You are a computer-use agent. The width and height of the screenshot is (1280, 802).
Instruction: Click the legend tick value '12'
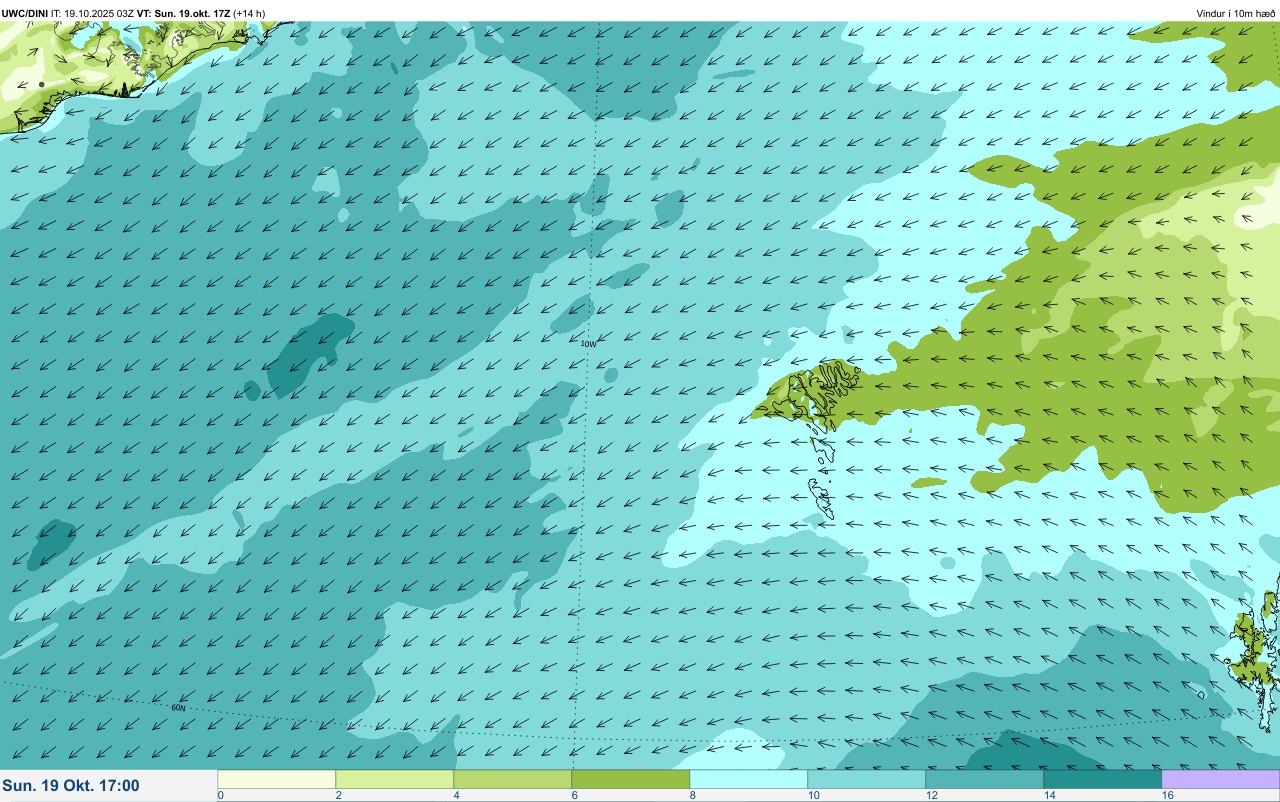pyautogui.click(x=931, y=795)
